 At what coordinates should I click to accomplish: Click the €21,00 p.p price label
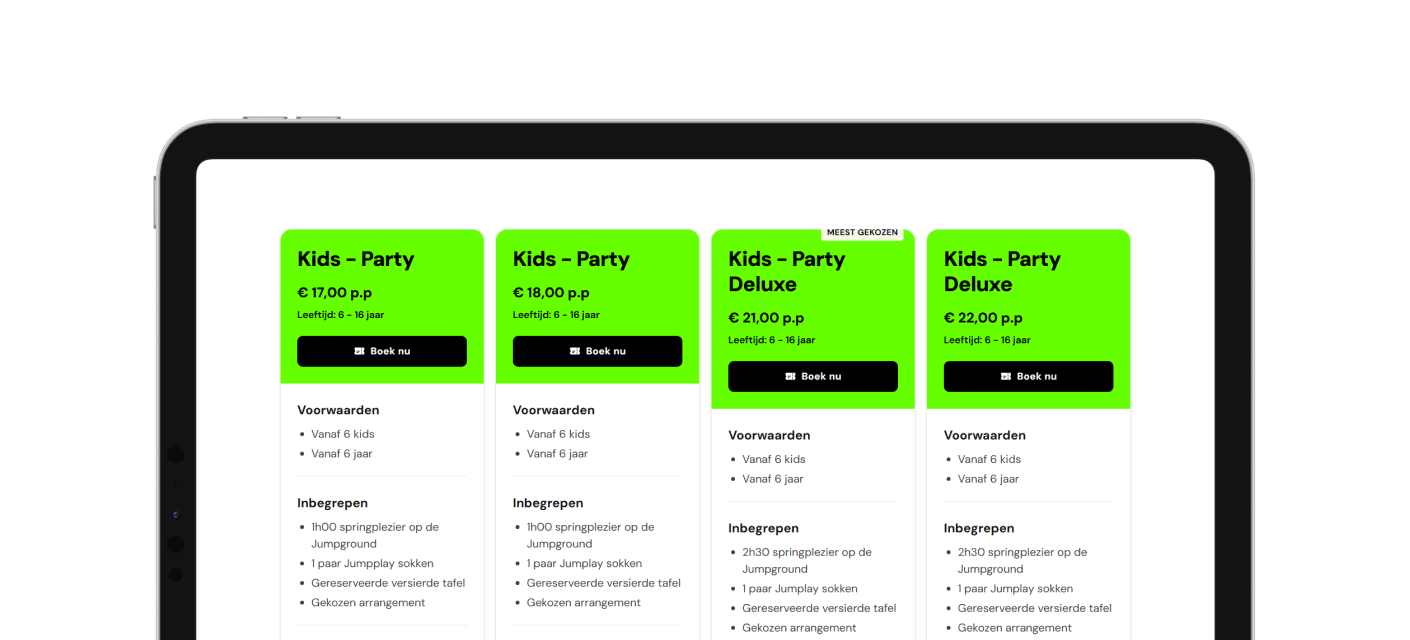766,317
